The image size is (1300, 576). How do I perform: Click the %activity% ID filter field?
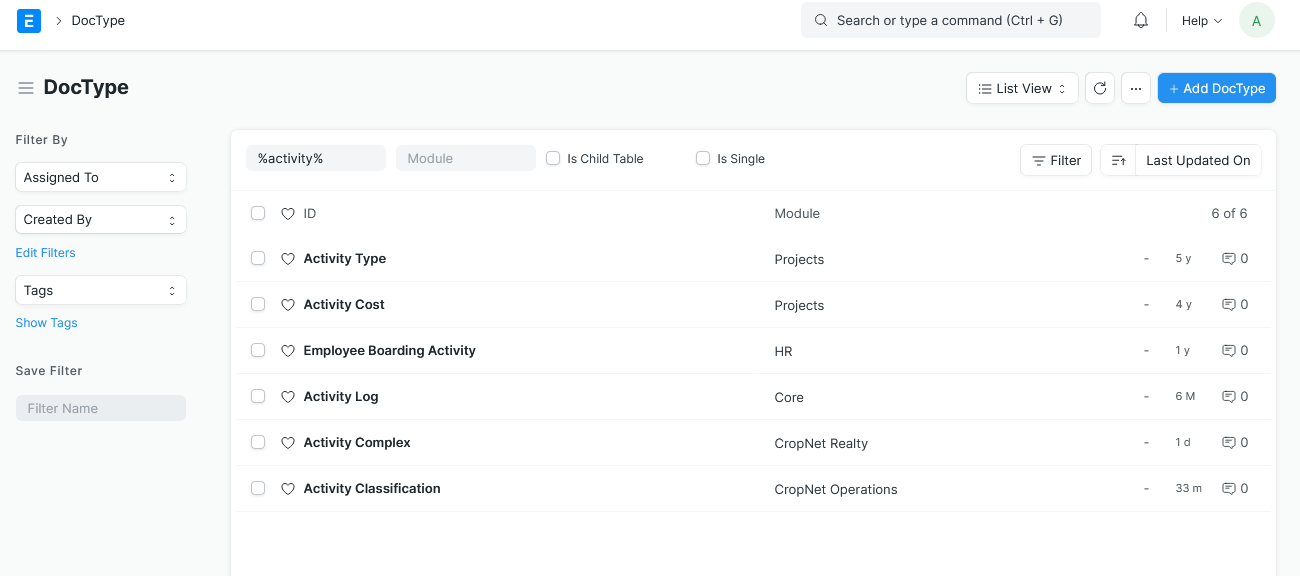coord(316,158)
